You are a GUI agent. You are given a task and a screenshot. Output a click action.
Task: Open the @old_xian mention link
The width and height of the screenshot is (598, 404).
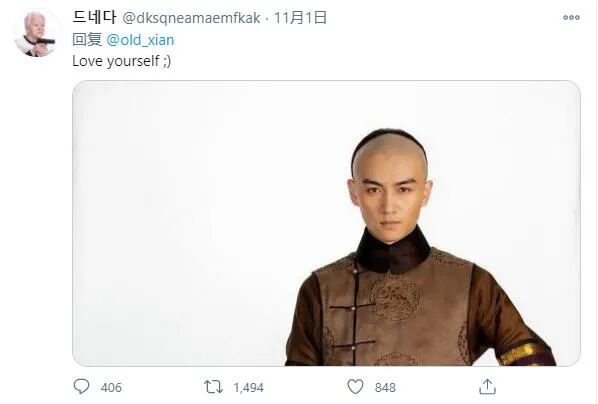[140, 40]
